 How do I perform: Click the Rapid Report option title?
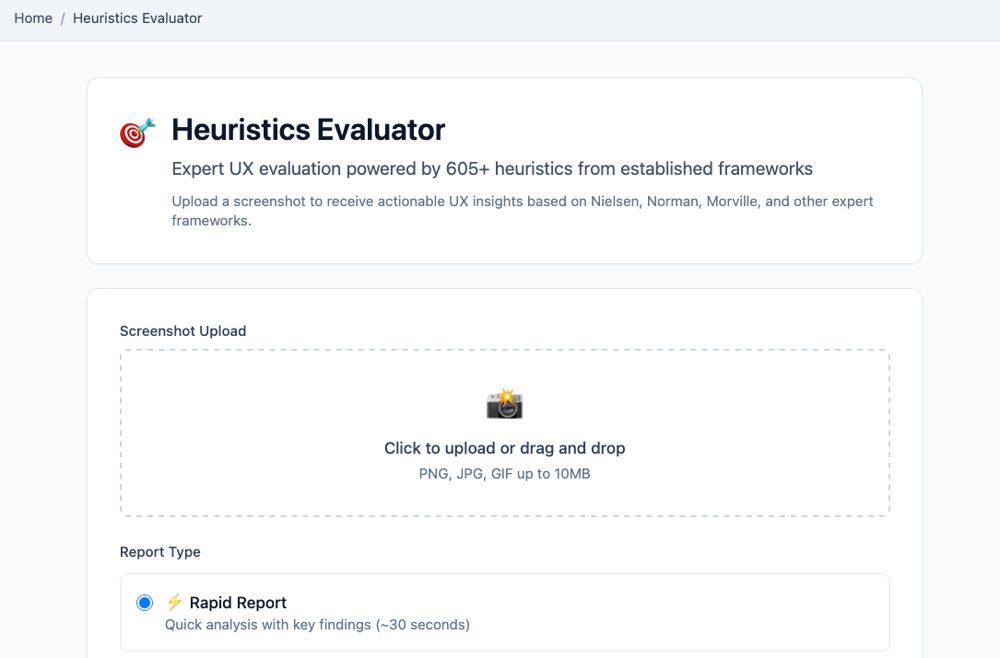pyautogui.click(x=238, y=603)
